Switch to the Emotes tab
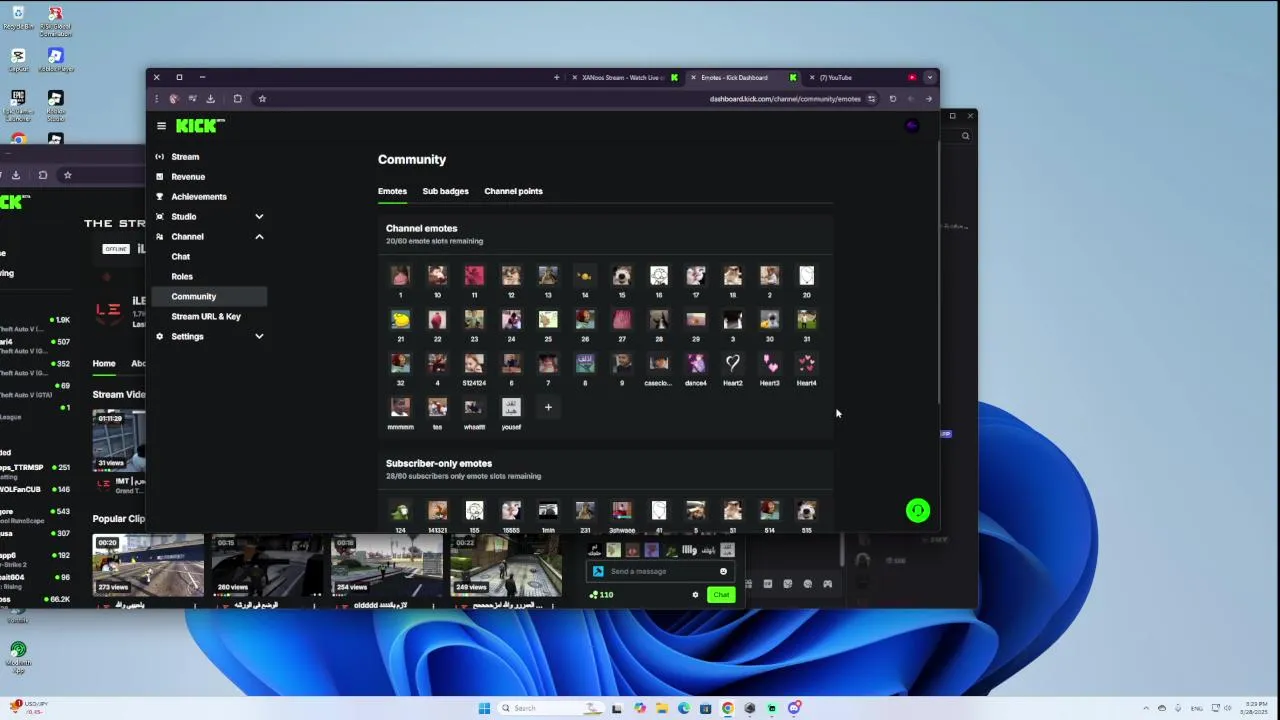 point(392,191)
